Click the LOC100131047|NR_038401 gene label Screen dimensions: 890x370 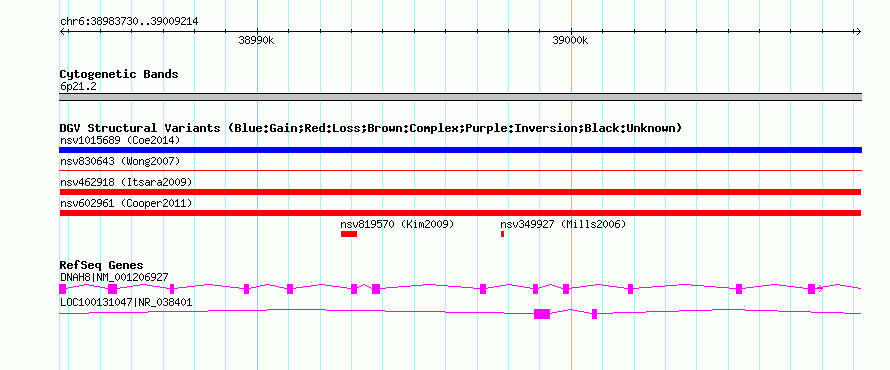pyautogui.click(x=126, y=302)
